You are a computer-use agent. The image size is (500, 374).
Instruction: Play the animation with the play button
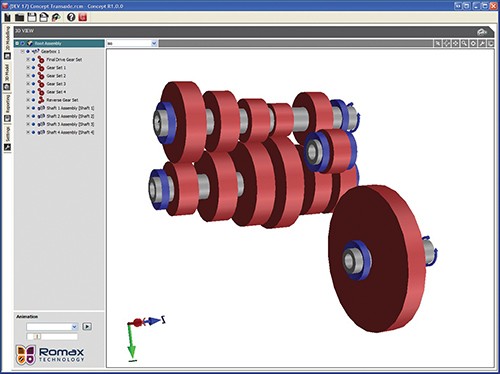(87, 326)
